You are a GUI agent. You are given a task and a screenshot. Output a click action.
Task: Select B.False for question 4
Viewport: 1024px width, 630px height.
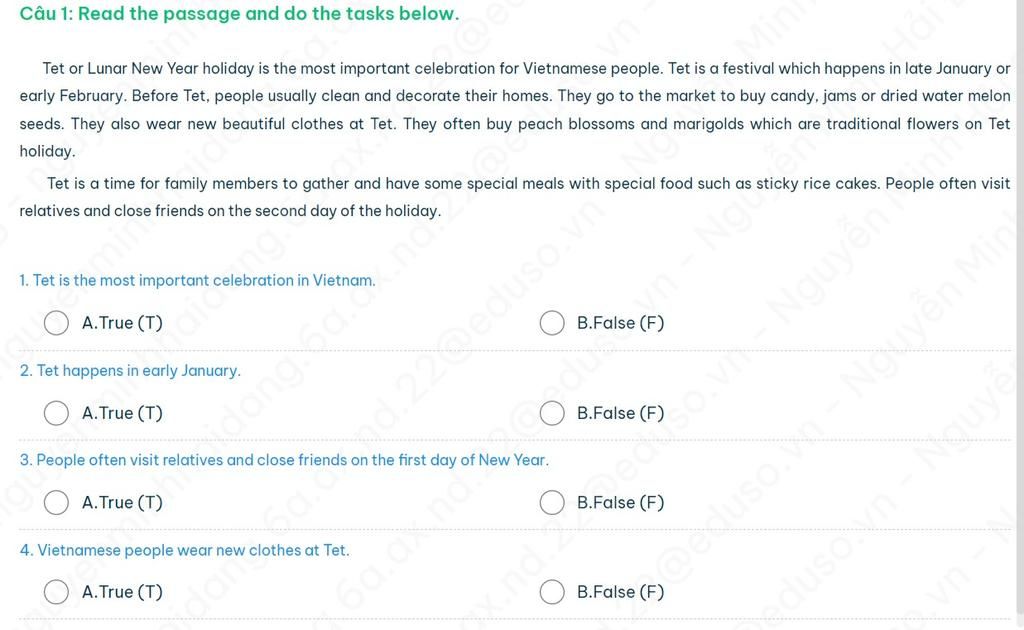click(x=552, y=592)
